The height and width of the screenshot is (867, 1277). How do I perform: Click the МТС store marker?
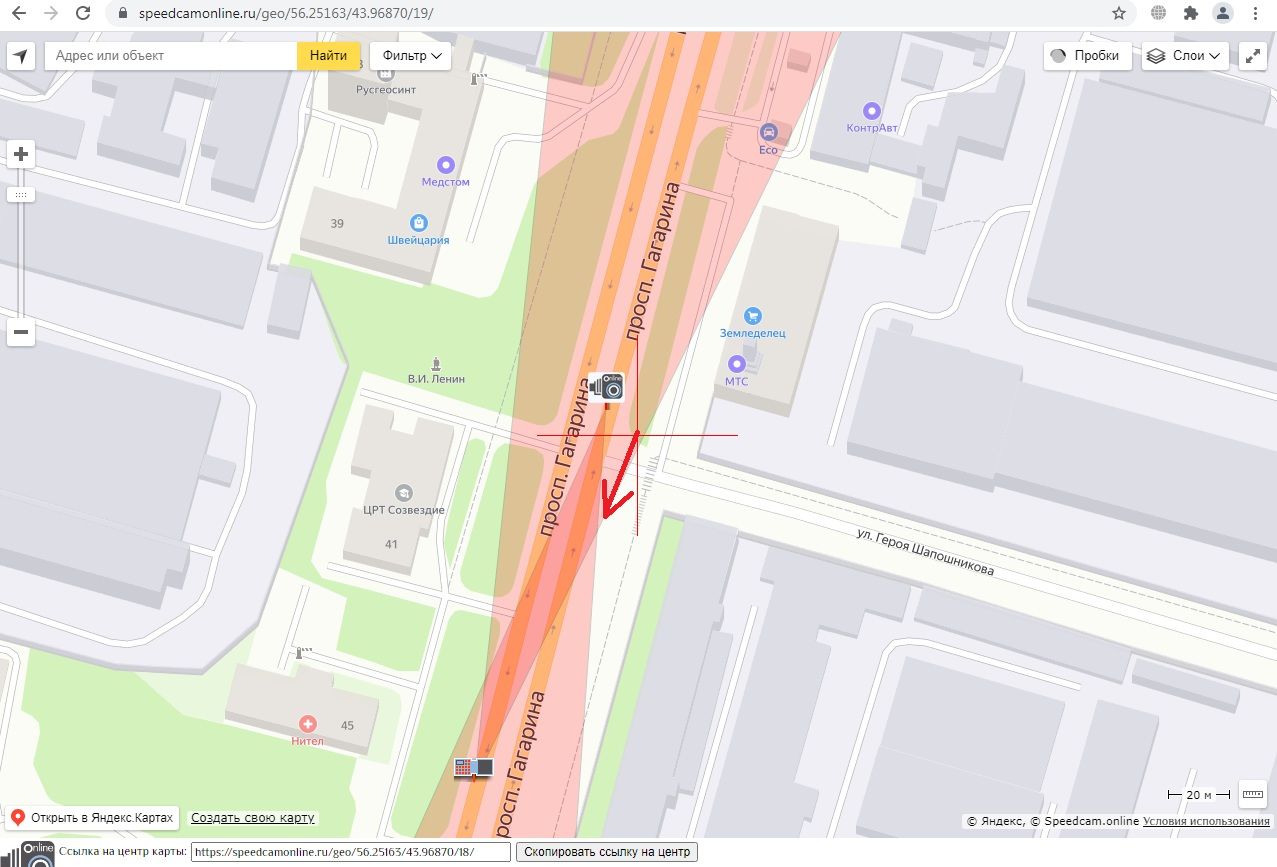tap(737, 364)
